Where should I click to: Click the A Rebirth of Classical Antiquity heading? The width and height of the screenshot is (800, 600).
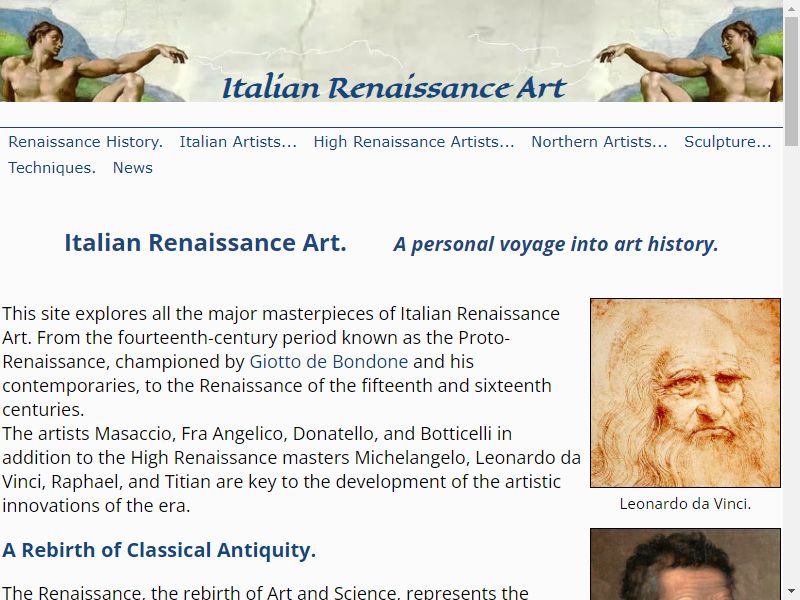[159, 550]
